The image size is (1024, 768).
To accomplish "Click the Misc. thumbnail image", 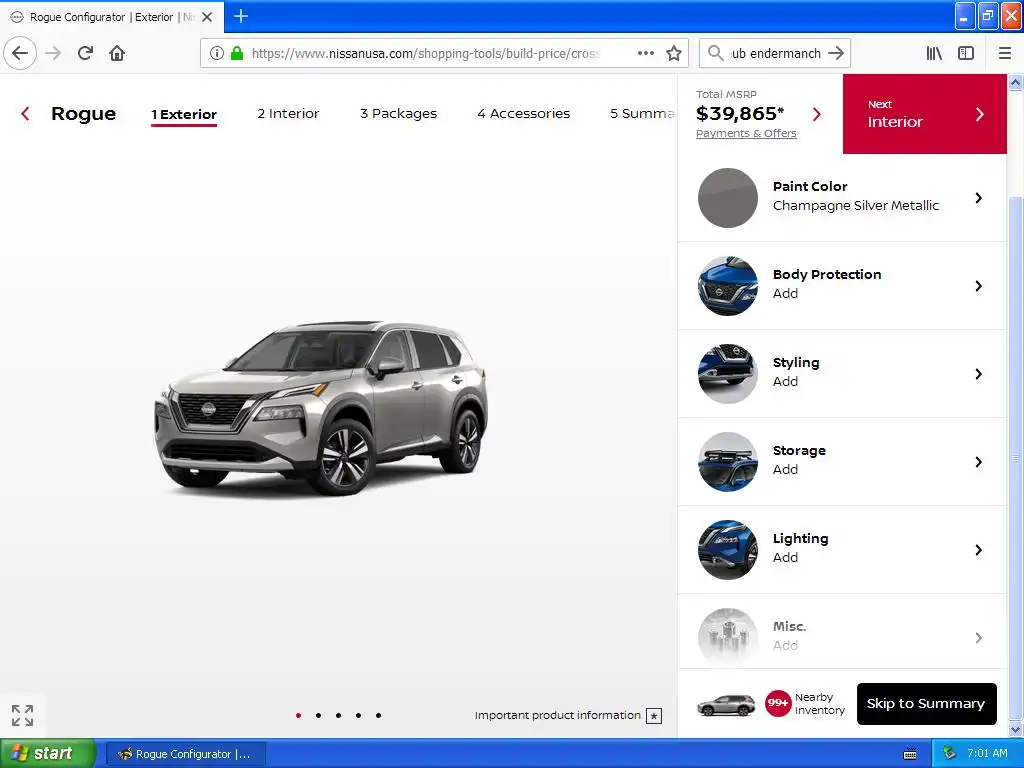I will pos(728,638).
